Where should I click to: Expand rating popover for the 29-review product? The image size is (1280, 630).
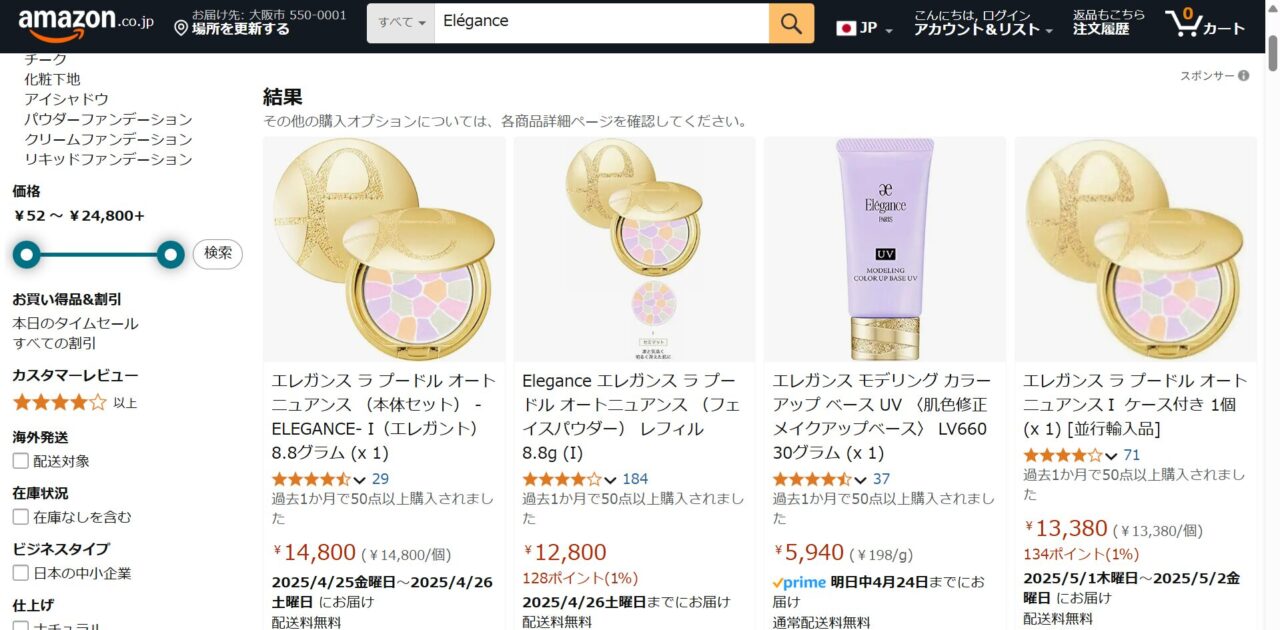[359, 480]
